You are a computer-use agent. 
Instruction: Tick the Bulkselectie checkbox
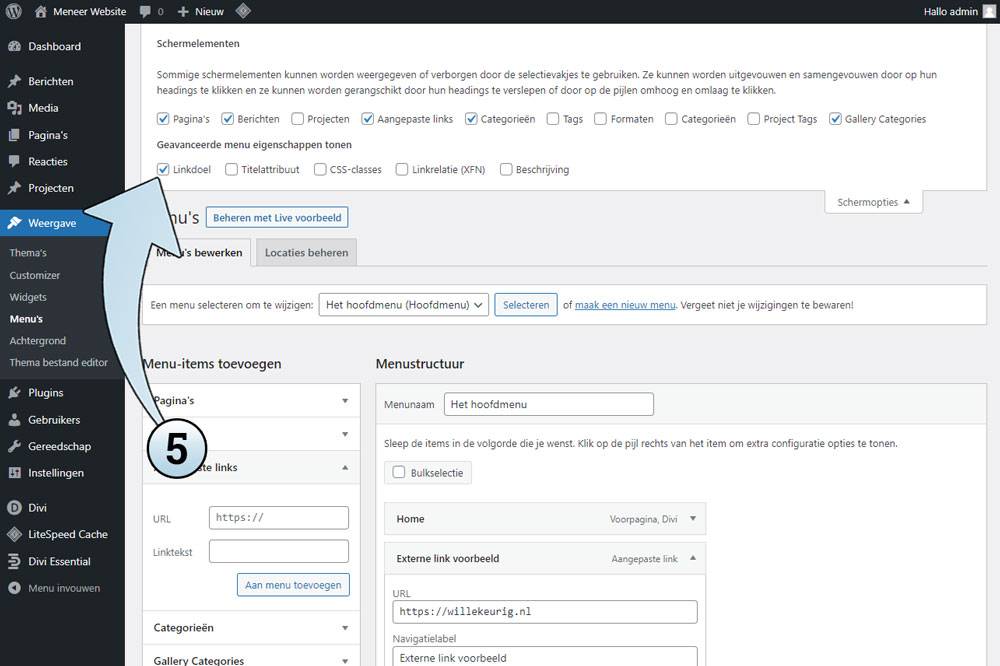(x=399, y=472)
